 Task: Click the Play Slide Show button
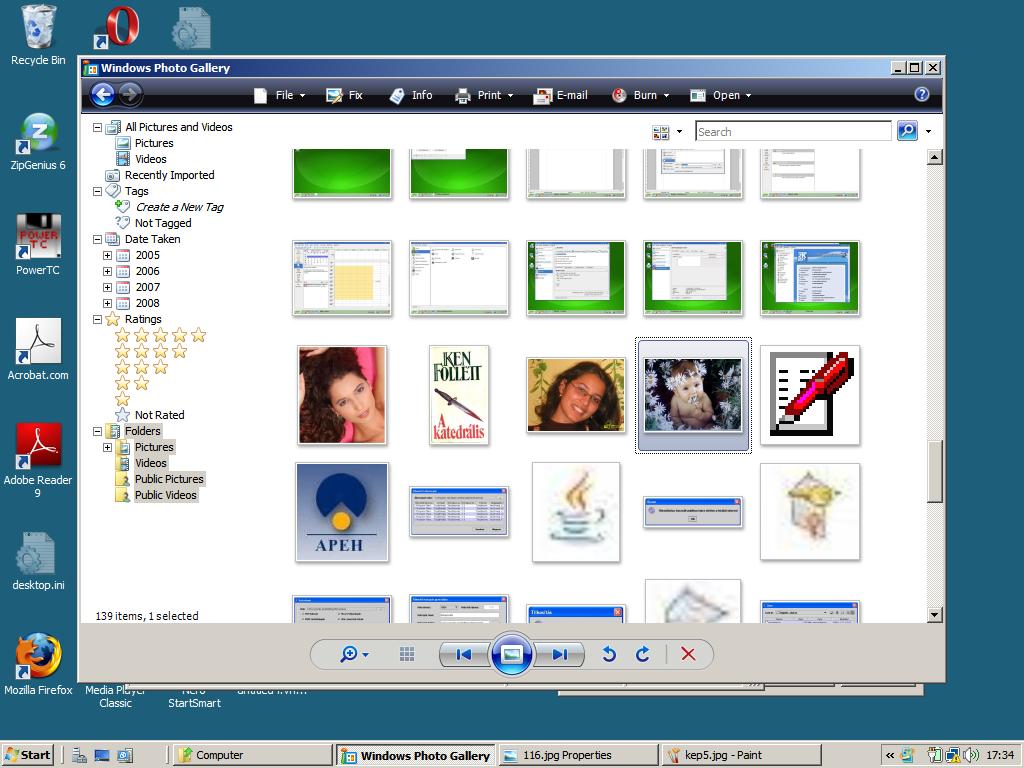(x=511, y=654)
